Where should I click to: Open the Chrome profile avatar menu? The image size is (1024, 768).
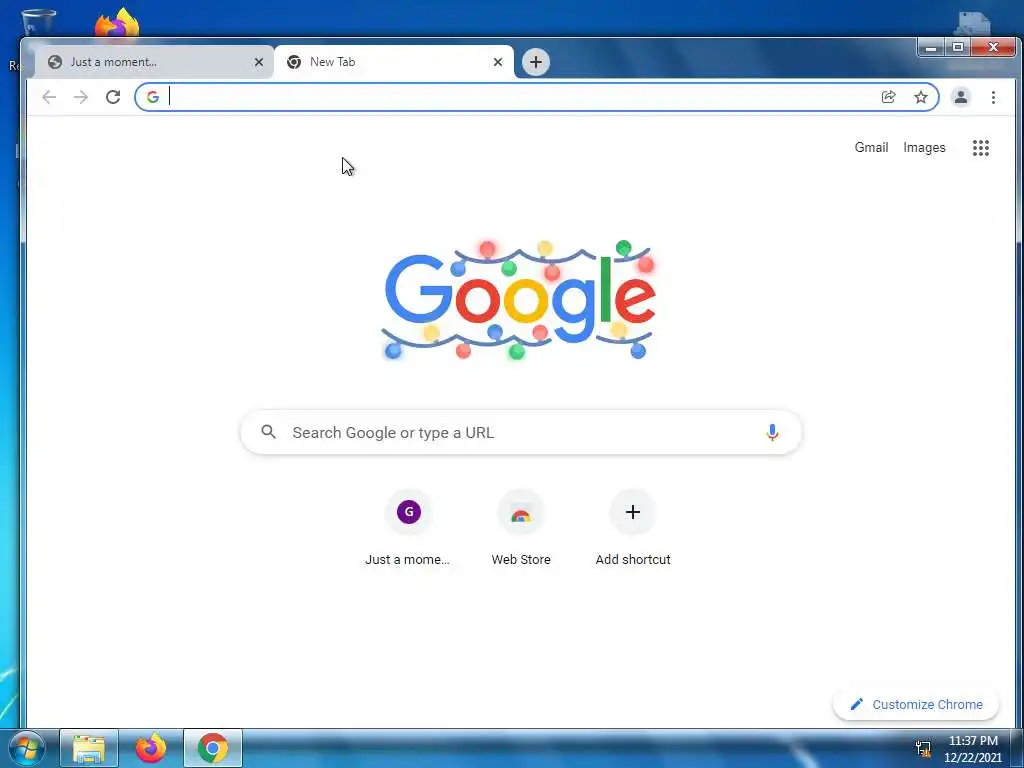pyautogui.click(x=961, y=97)
